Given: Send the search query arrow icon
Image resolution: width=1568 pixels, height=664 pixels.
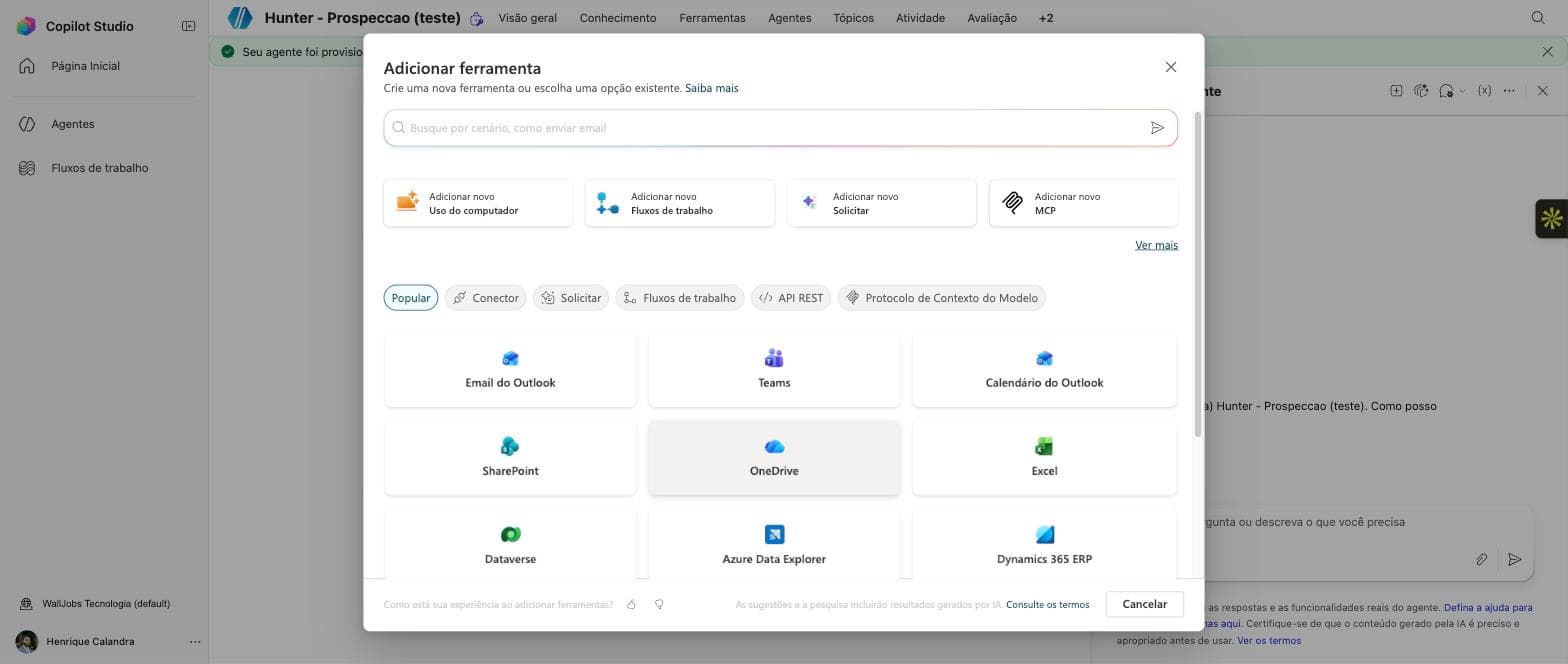Looking at the screenshot, I should (1157, 128).
